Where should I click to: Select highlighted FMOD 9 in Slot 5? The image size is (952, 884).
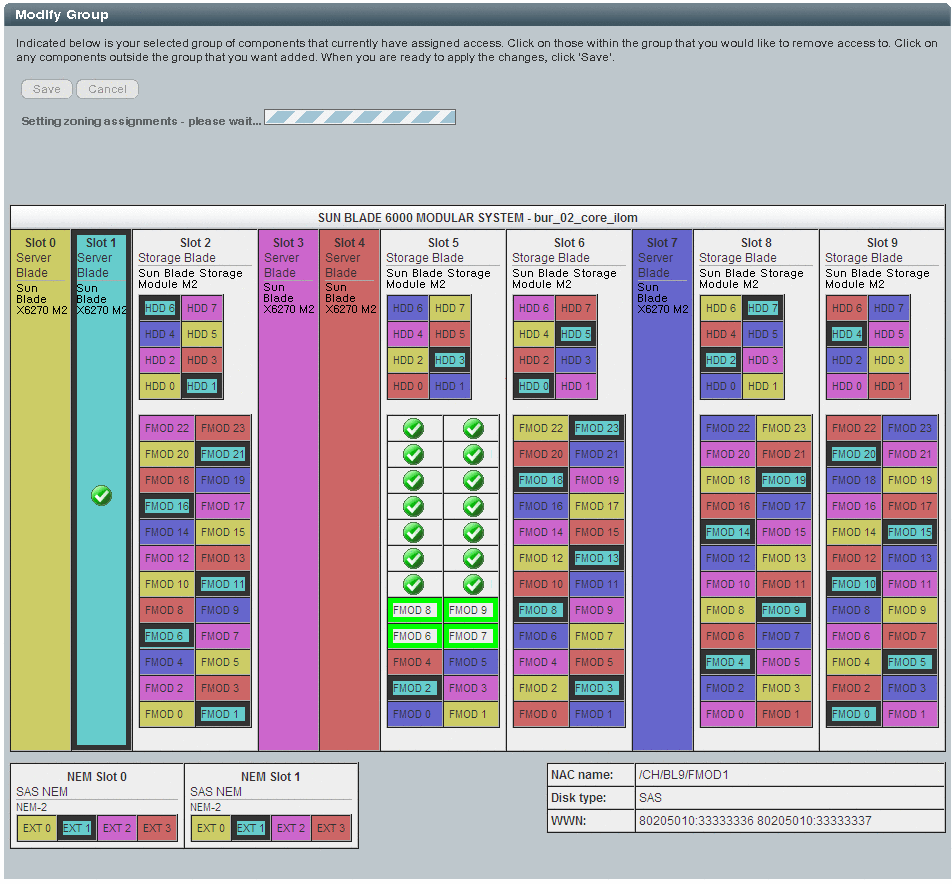(471, 610)
